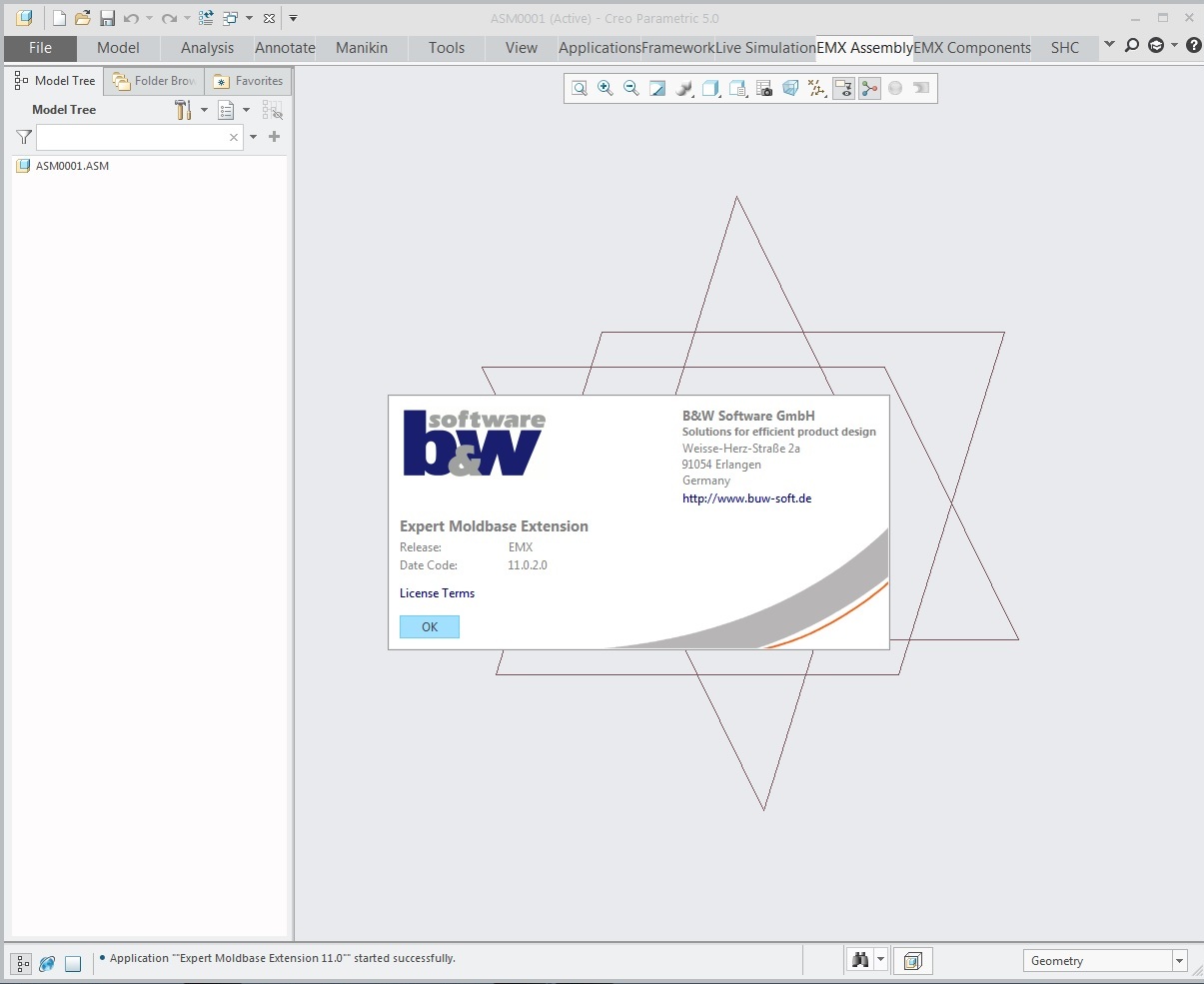Screen dimensions: 1204x984
Task: Expand the search options dropdown arrow
Action: pos(253,137)
